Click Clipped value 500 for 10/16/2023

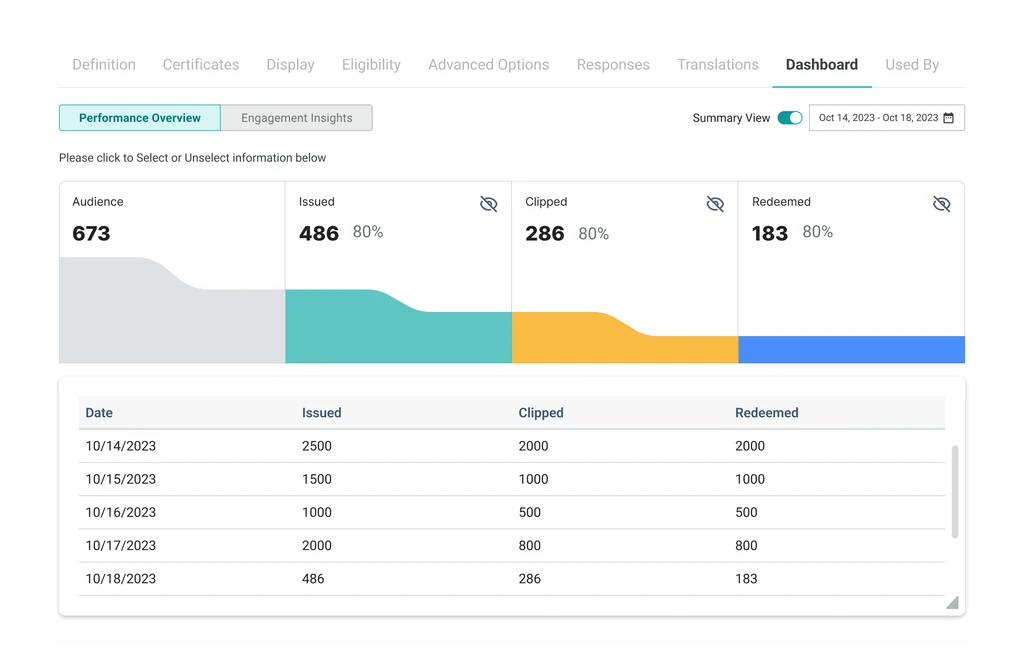tap(530, 513)
